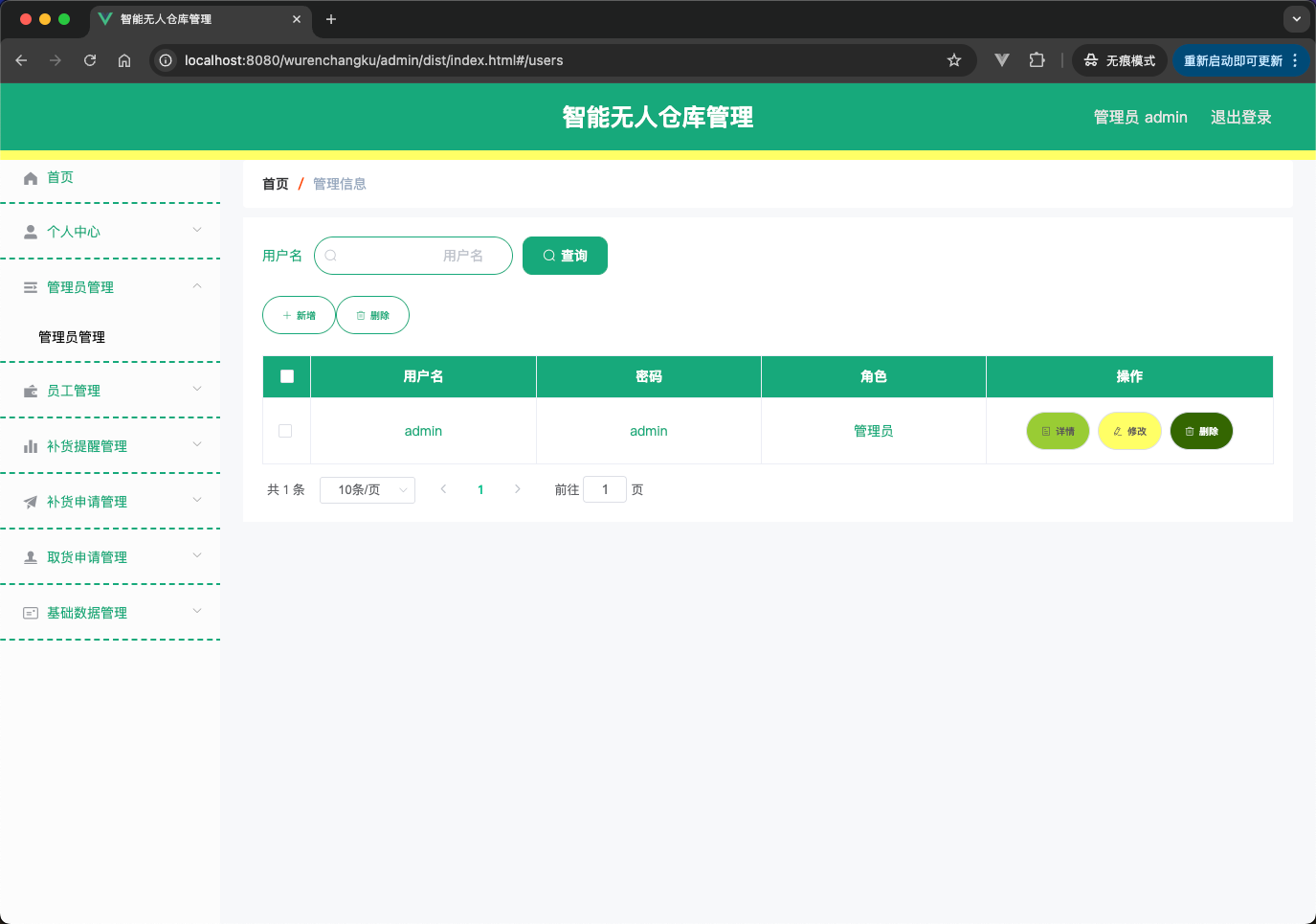The width and height of the screenshot is (1316, 924).
Task: Click the 共 1 条 total count text
Action: tap(285, 489)
